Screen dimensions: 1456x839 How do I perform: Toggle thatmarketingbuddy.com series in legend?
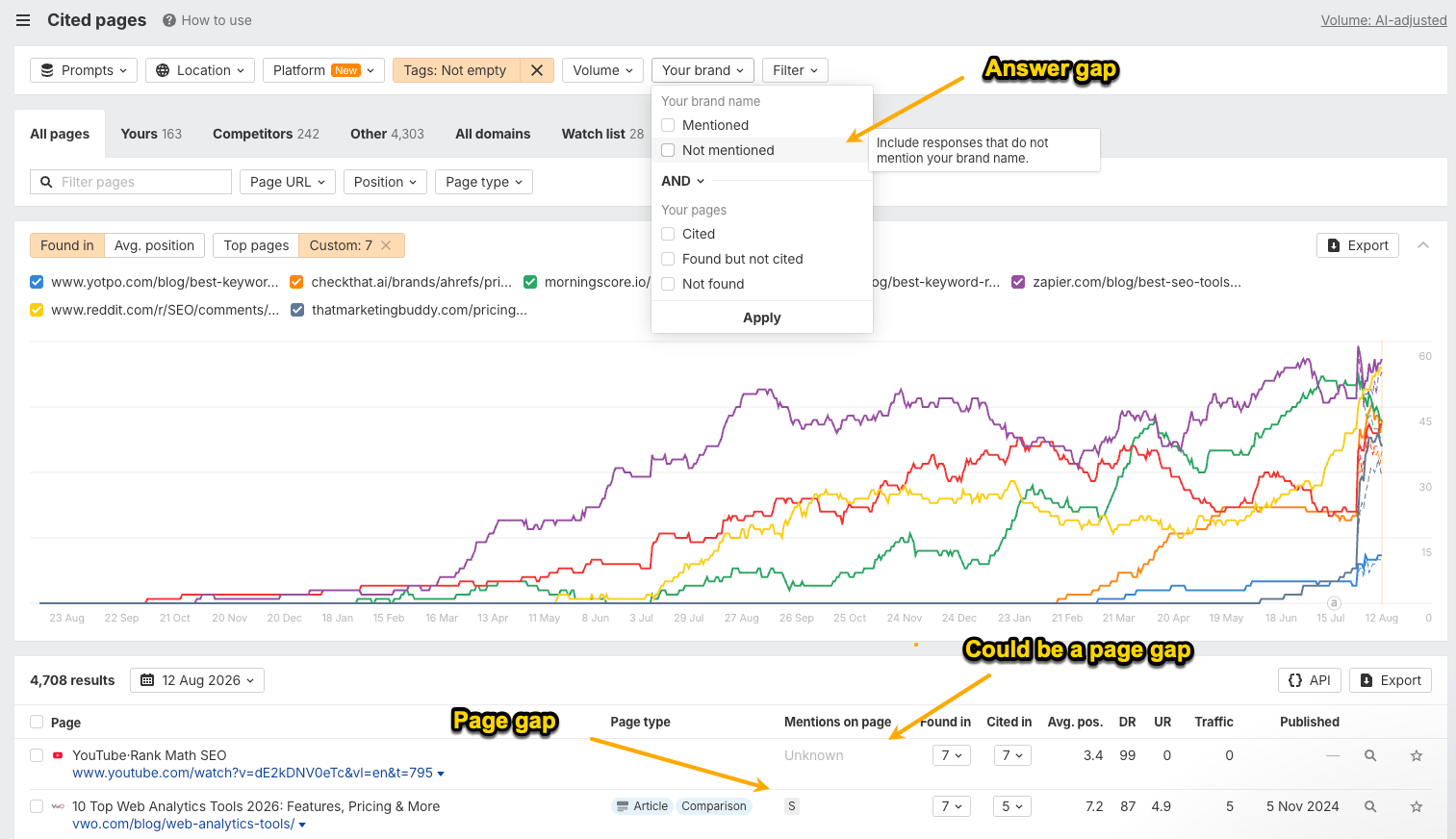point(297,310)
